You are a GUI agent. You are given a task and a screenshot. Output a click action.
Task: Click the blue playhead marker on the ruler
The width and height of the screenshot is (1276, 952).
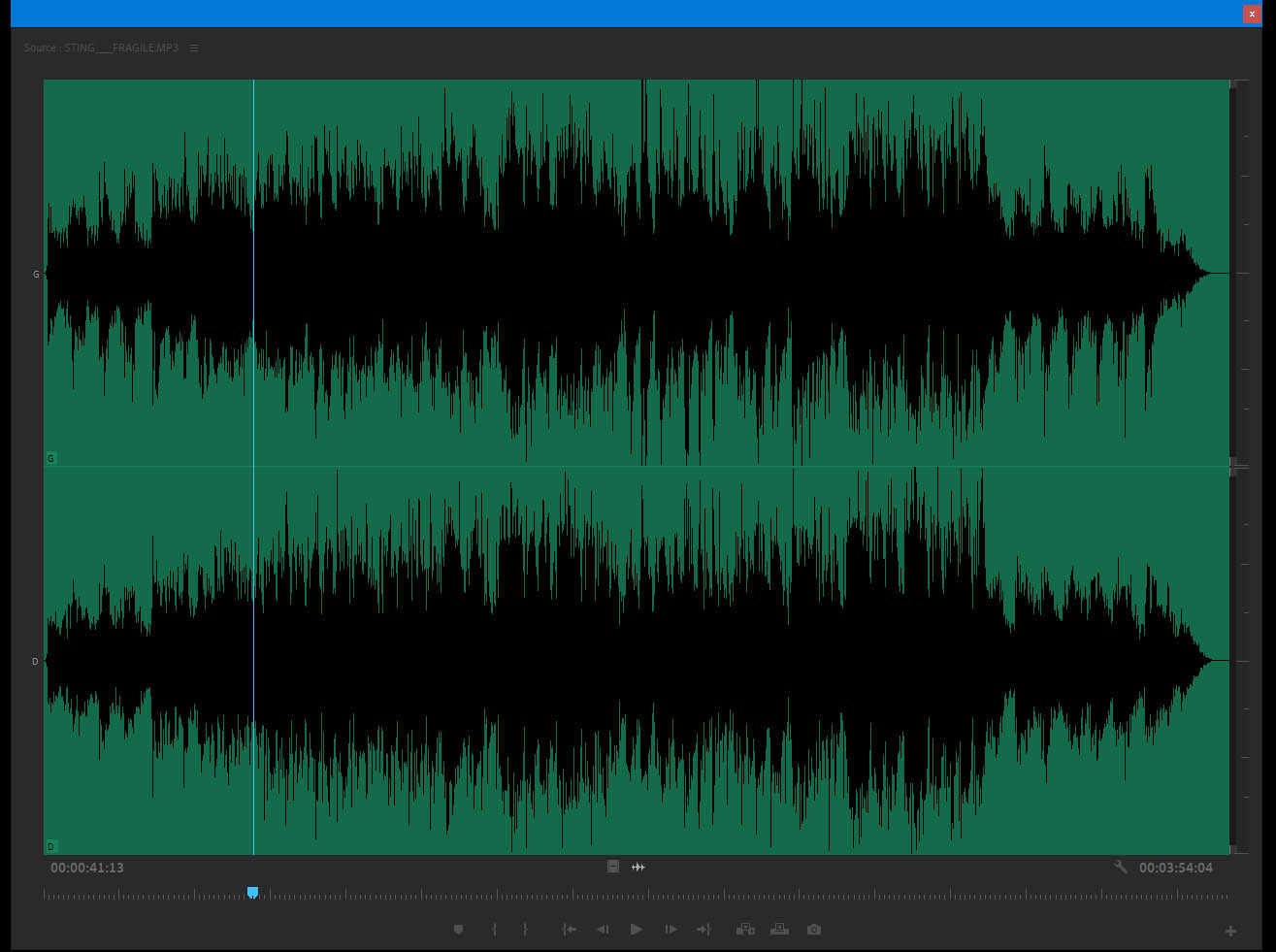(252, 892)
